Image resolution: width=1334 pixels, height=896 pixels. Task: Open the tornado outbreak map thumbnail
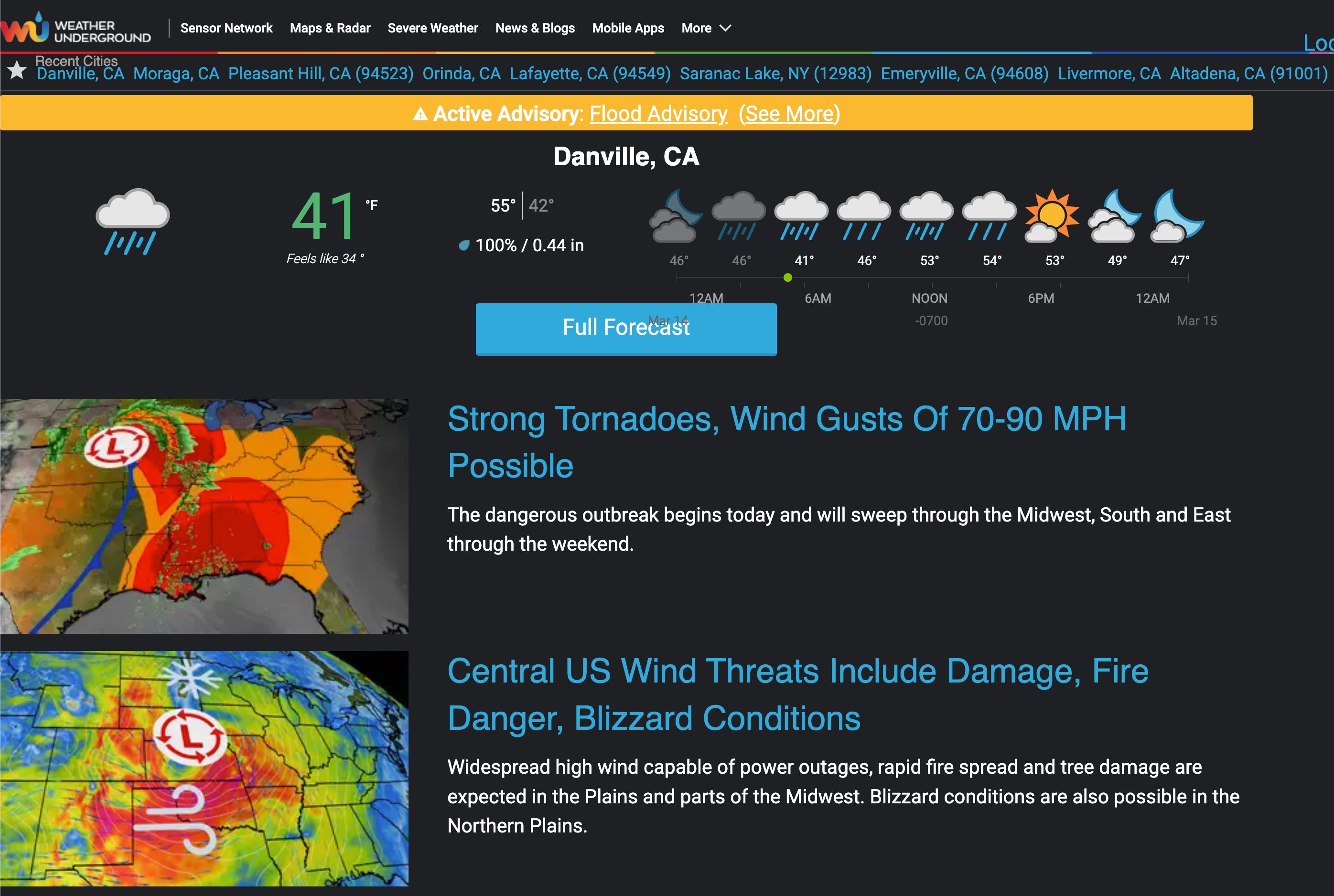(x=204, y=516)
